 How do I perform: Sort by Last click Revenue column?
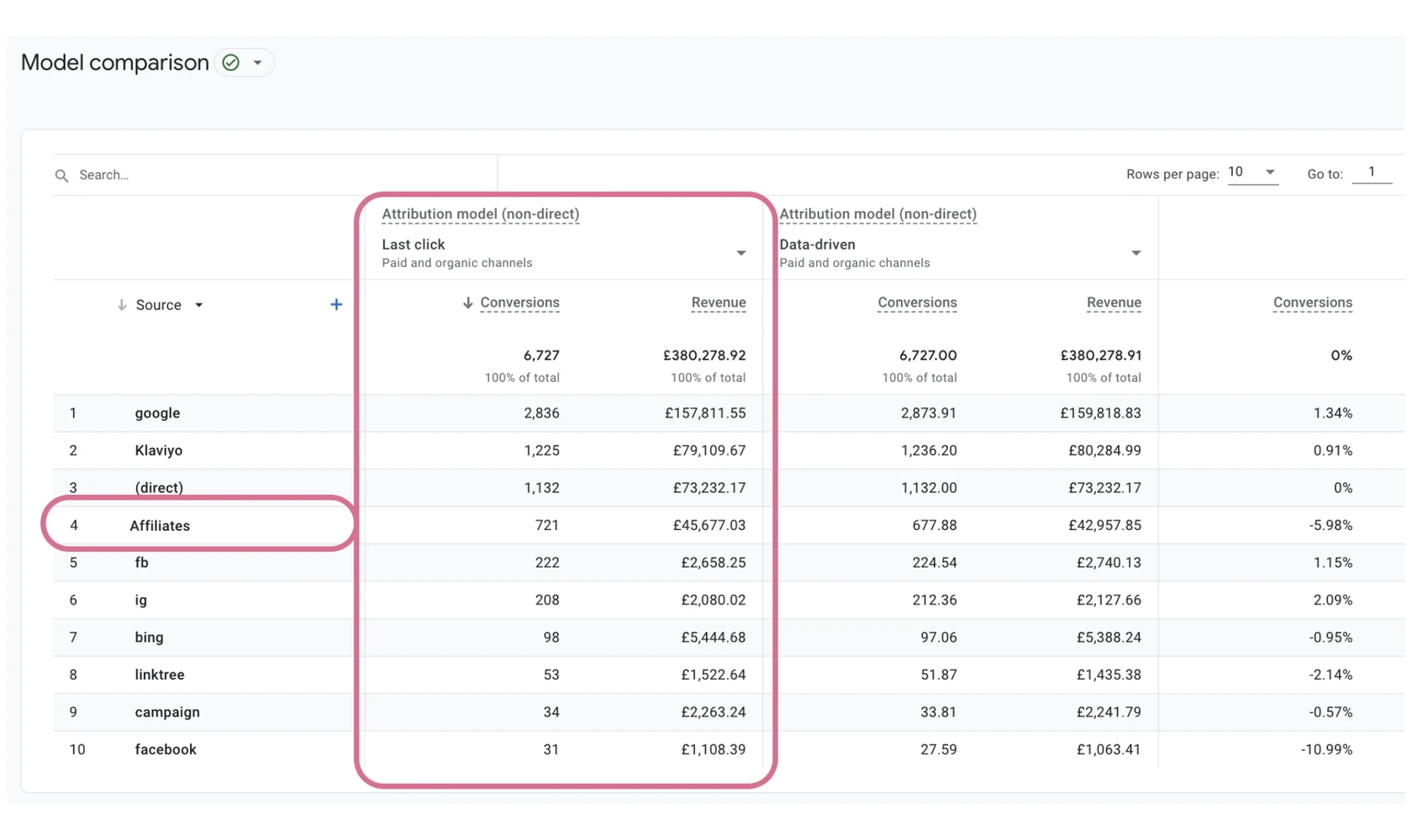pyautogui.click(x=719, y=302)
